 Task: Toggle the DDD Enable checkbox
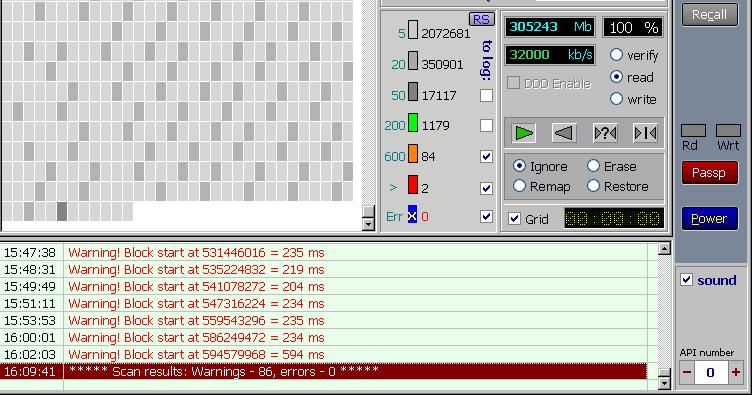pos(513,83)
